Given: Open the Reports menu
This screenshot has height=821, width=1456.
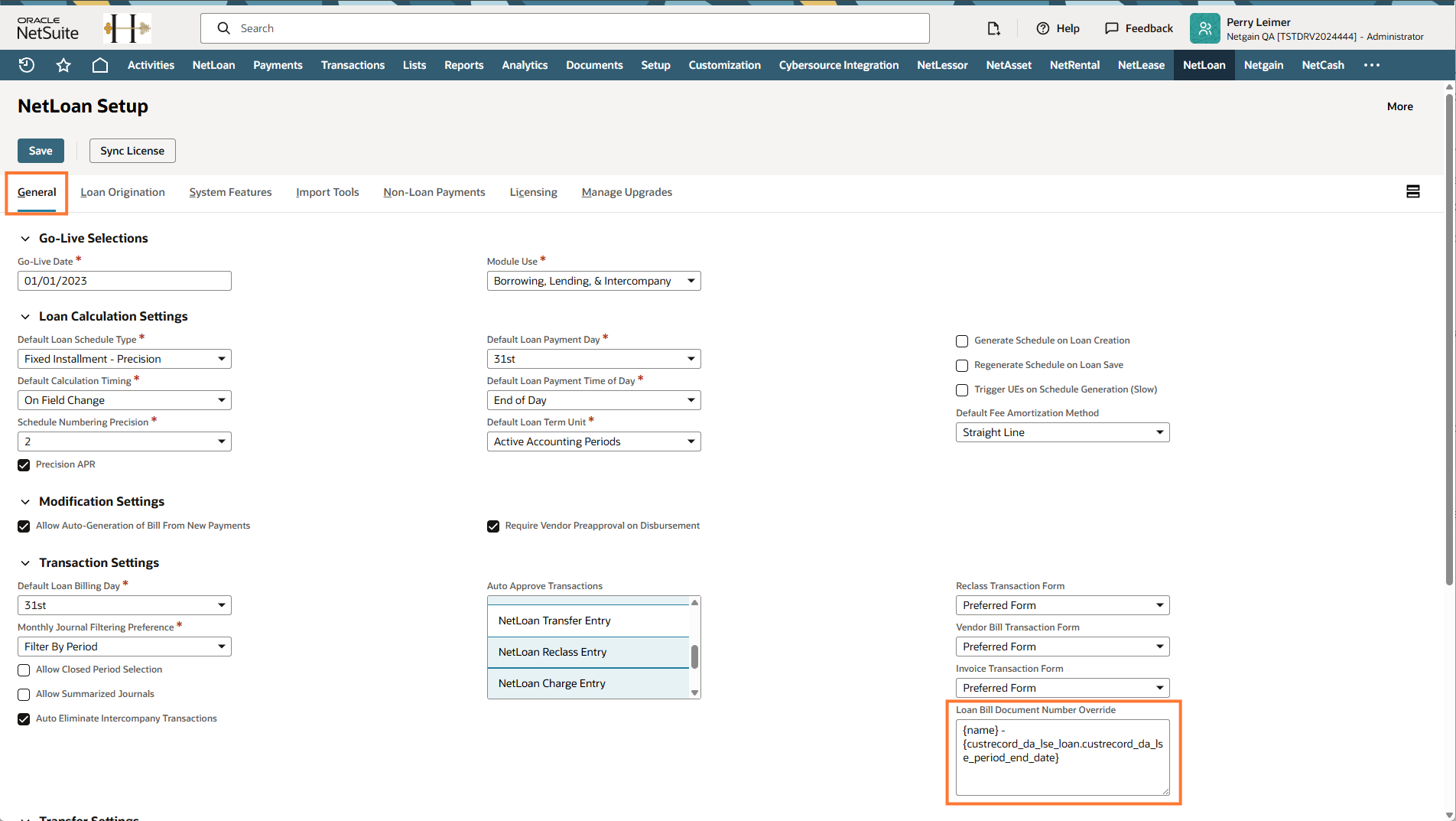Looking at the screenshot, I should (x=463, y=65).
